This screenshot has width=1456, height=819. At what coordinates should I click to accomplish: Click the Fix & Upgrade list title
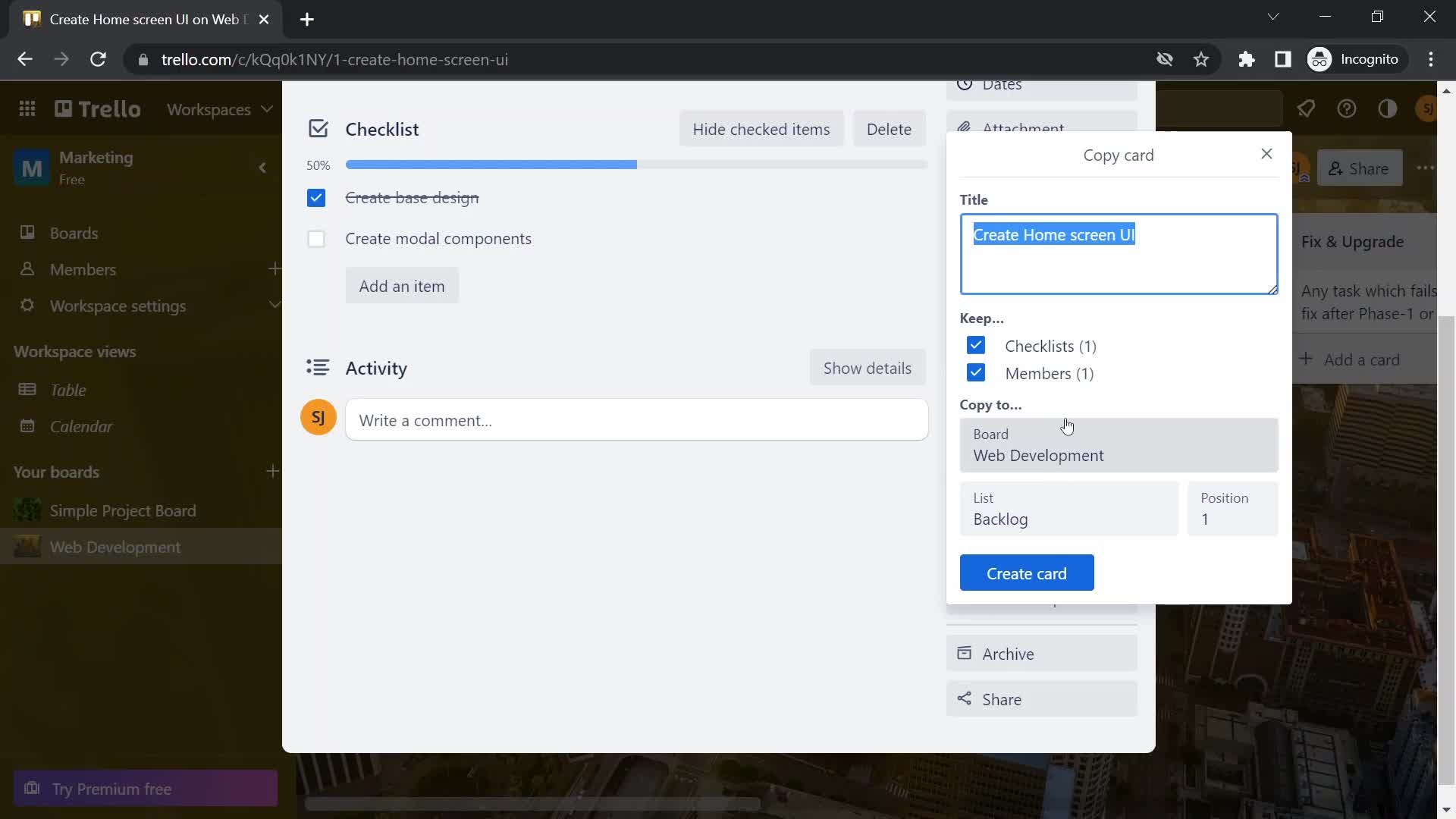click(x=1352, y=242)
